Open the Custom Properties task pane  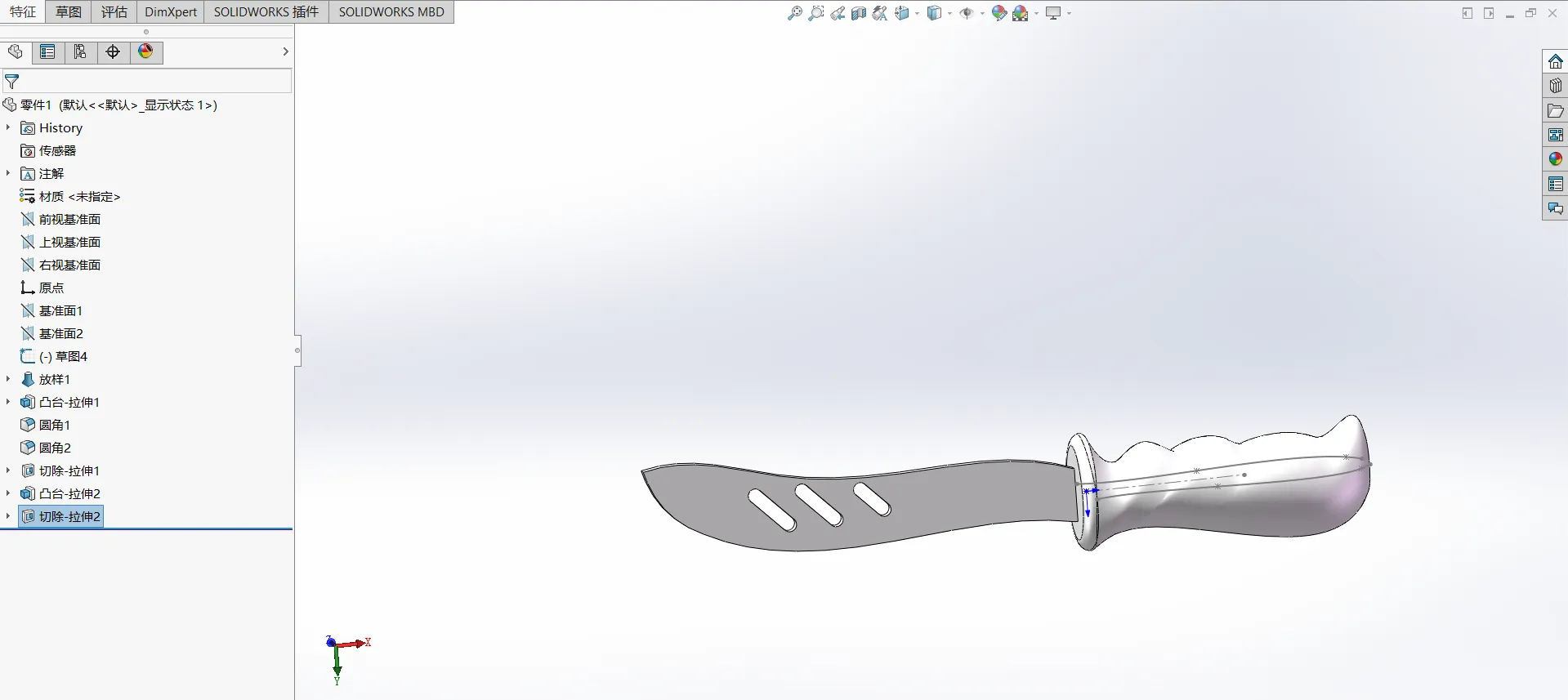tap(1555, 184)
